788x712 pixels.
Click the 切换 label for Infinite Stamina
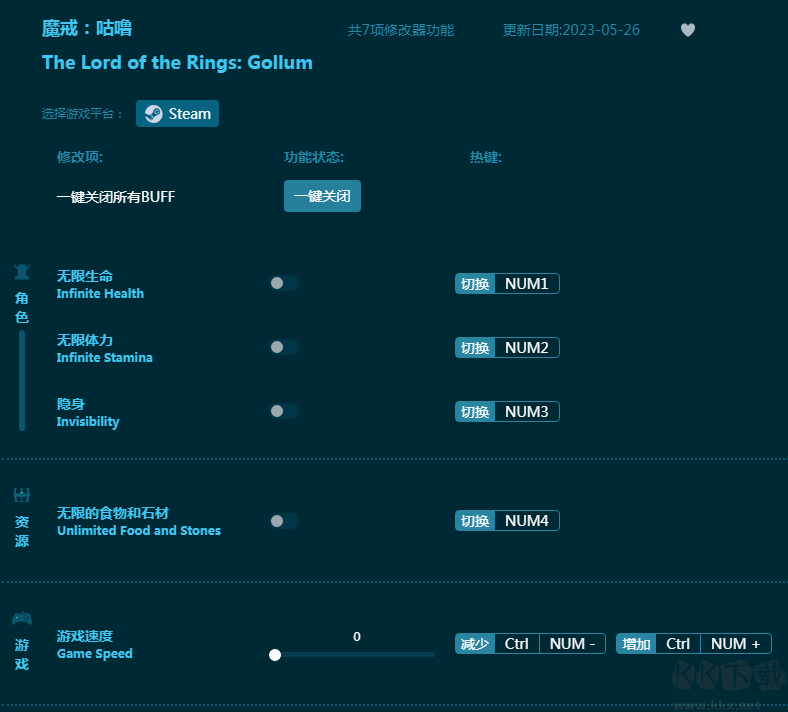pos(475,348)
